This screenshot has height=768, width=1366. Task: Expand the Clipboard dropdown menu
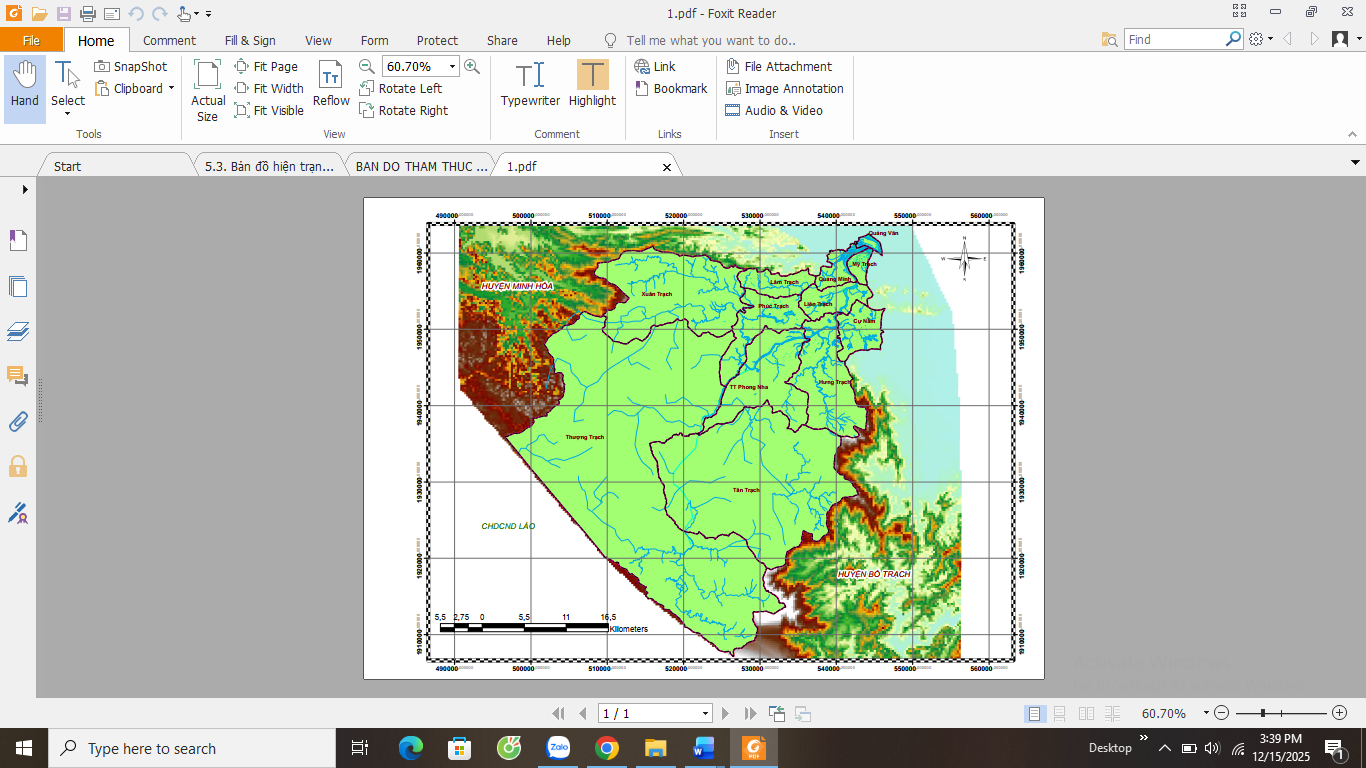point(171,89)
